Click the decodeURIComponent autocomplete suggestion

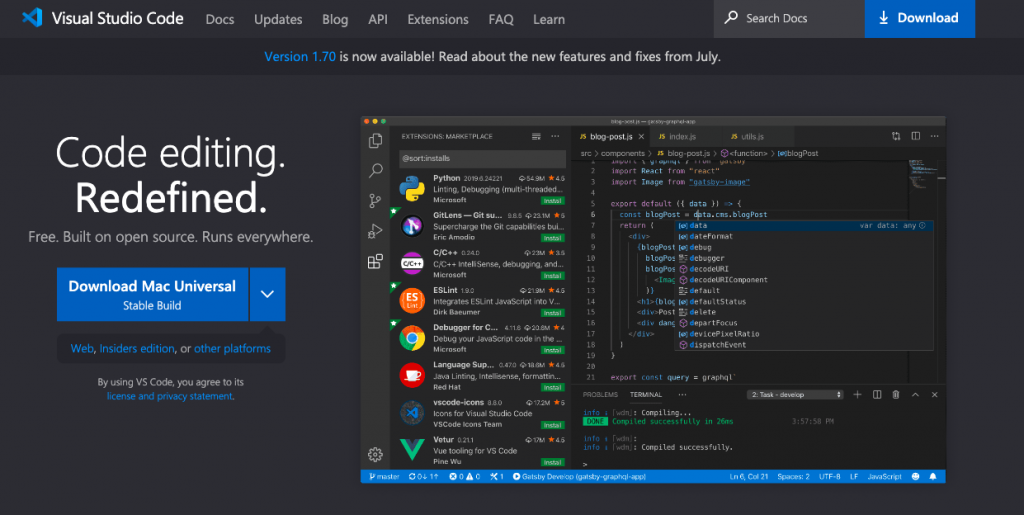(x=728, y=280)
